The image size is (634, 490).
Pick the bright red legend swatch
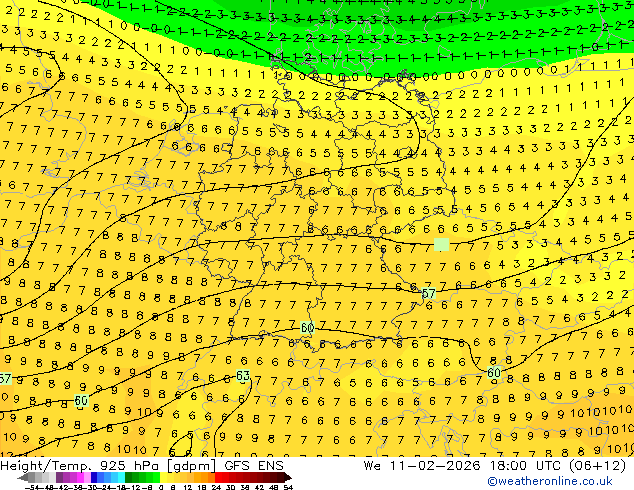pyautogui.click(x=218, y=478)
